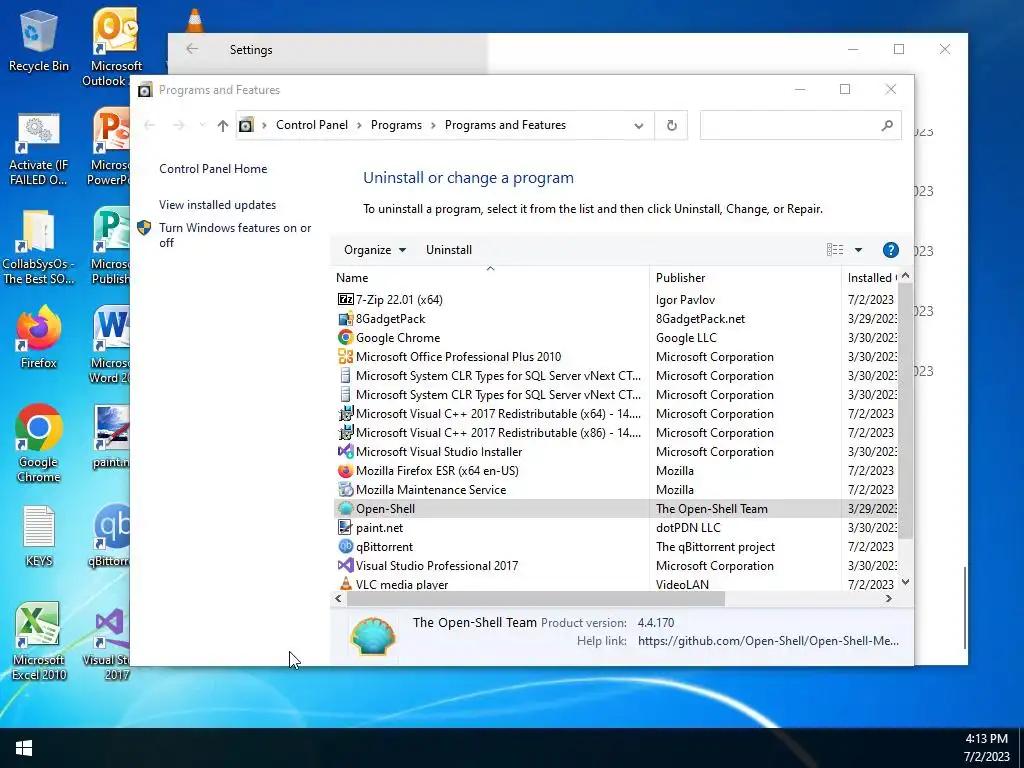Select the first Microsoft System CLR Types row

coord(618,376)
